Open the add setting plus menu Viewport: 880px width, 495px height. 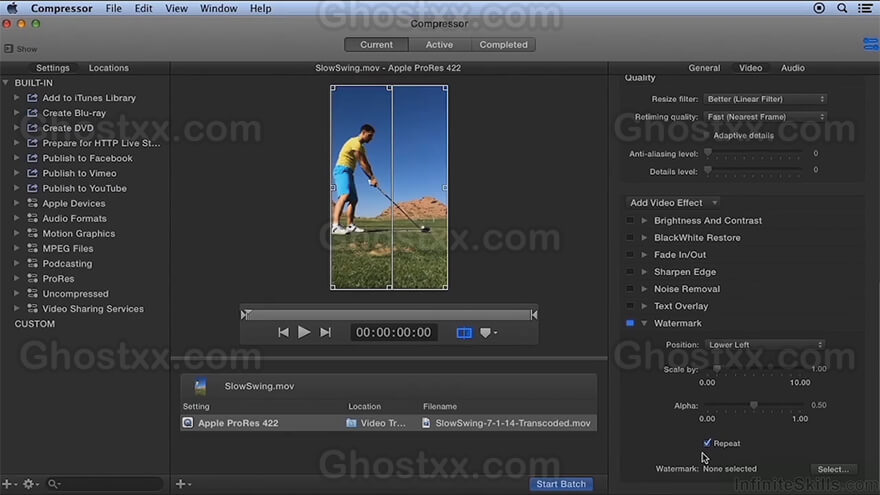[9, 484]
